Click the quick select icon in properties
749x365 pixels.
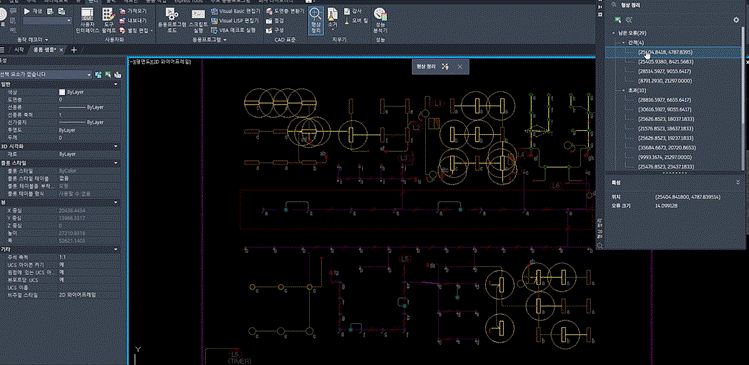[117, 75]
